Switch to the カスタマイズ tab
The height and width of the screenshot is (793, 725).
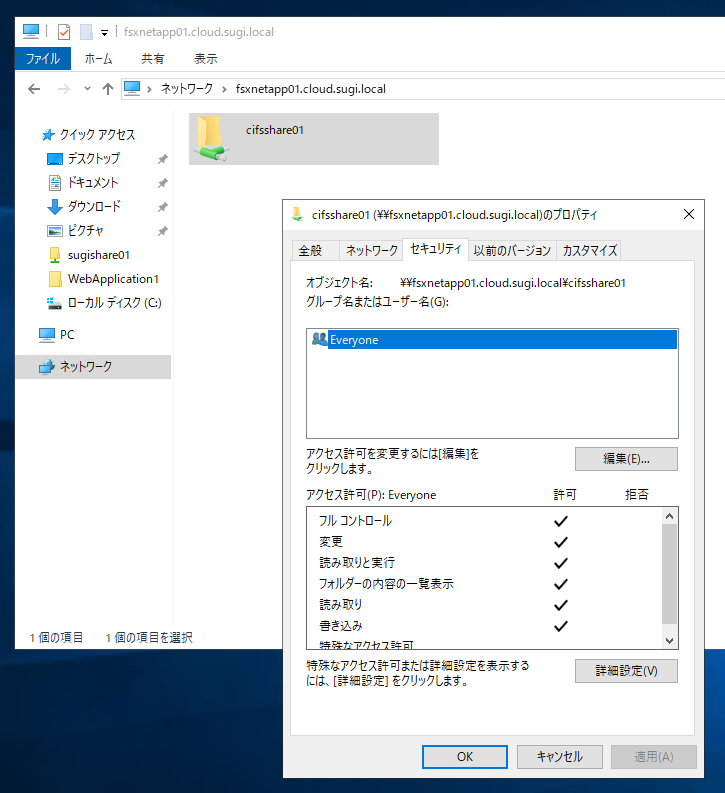590,250
